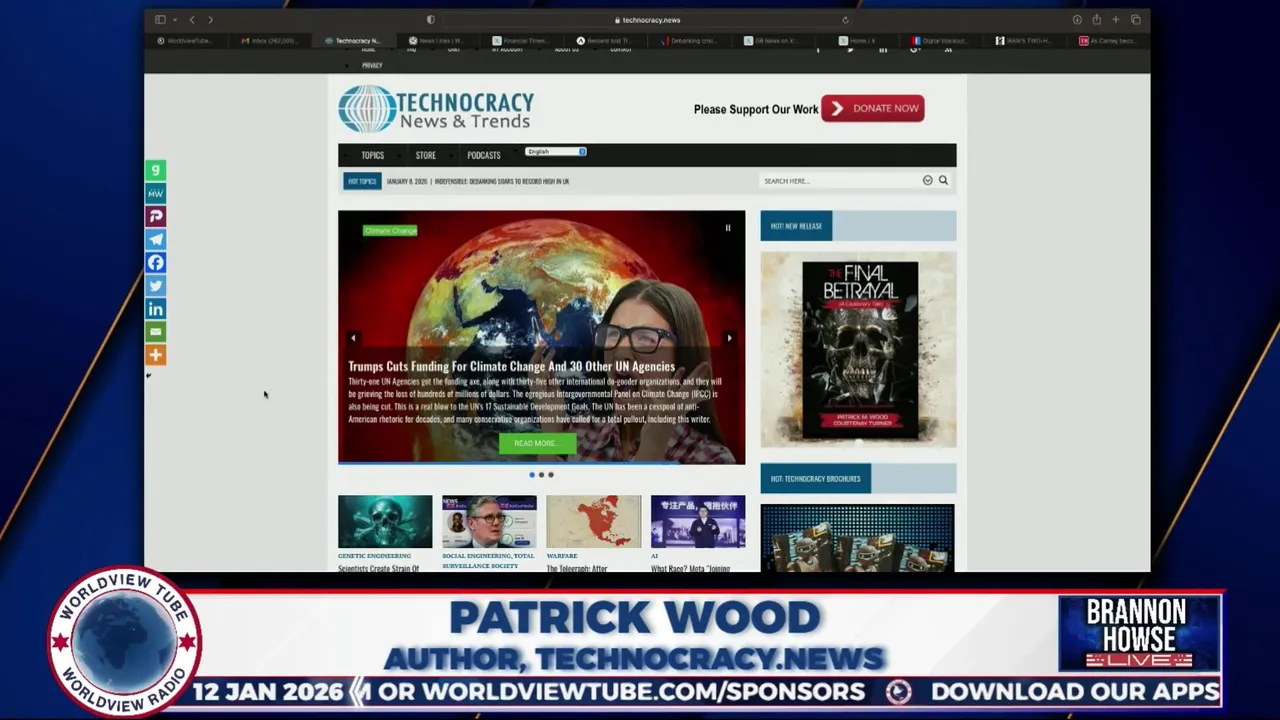This screenshot has width=1280, height=720.
Task: Show next slide with right arrow
Action: (x=729, y=338)
